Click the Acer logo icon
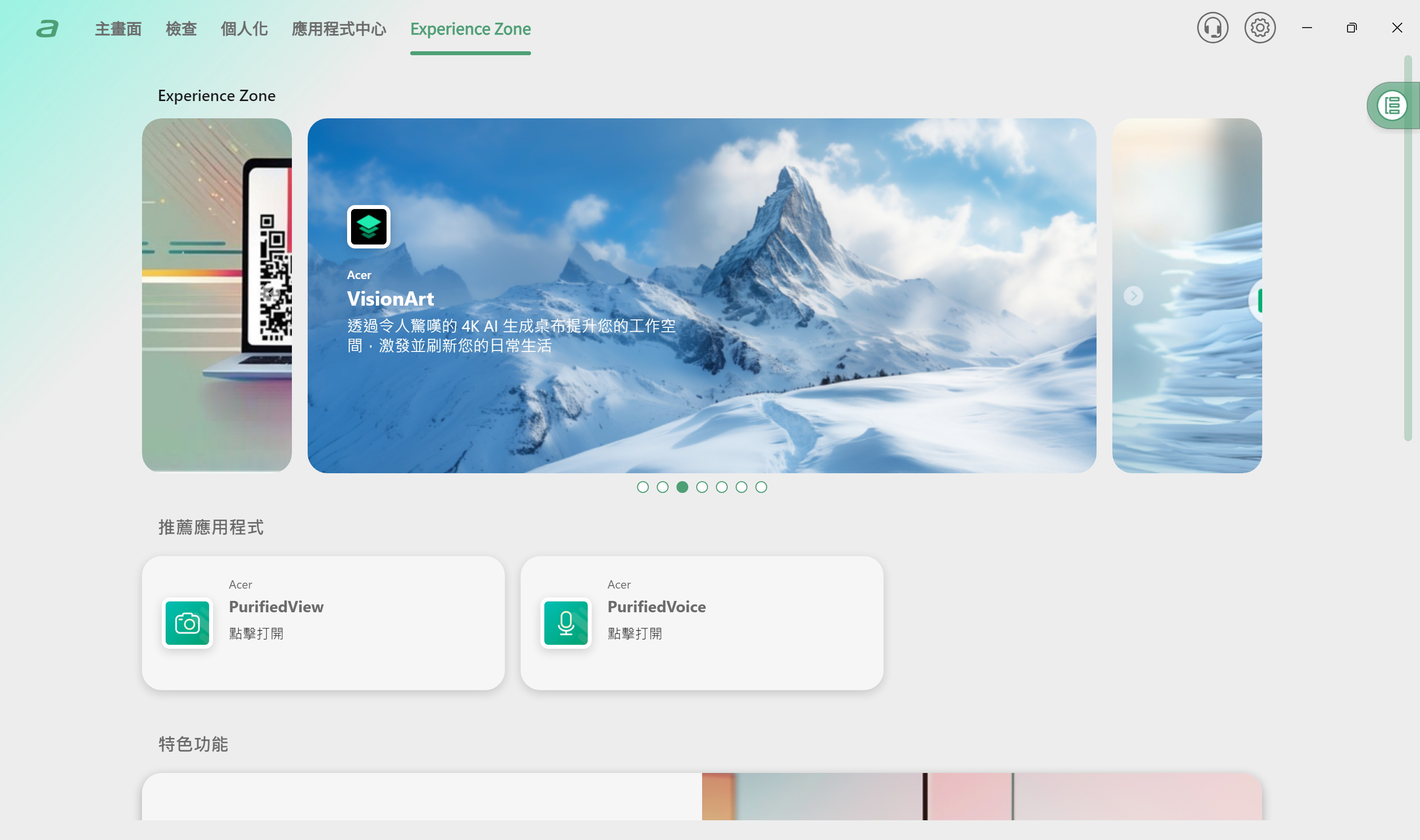This screenshot has height=840, width=1420. click(x=47, y=28)
